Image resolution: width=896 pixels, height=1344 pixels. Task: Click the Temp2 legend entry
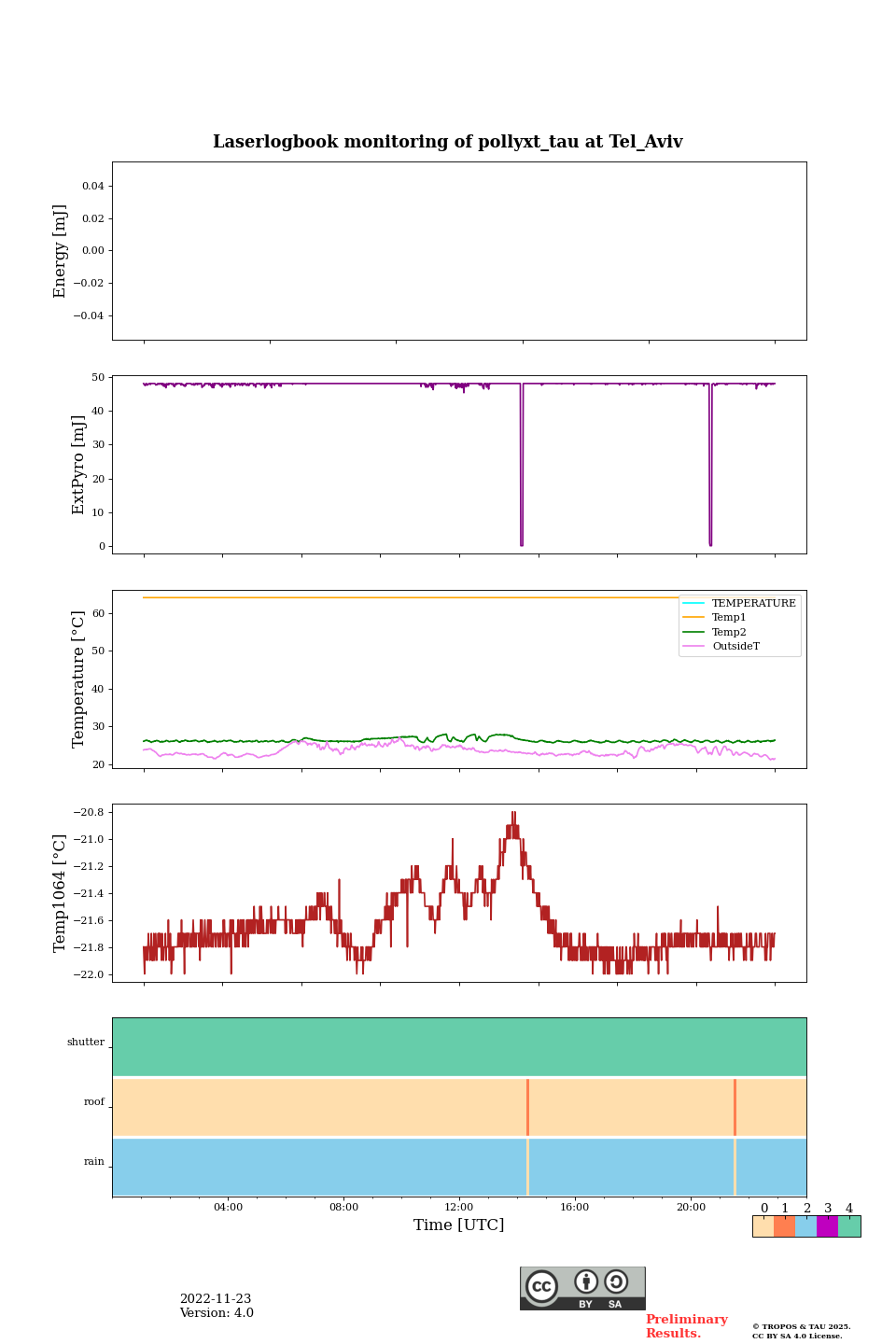[x=715, y=632]
